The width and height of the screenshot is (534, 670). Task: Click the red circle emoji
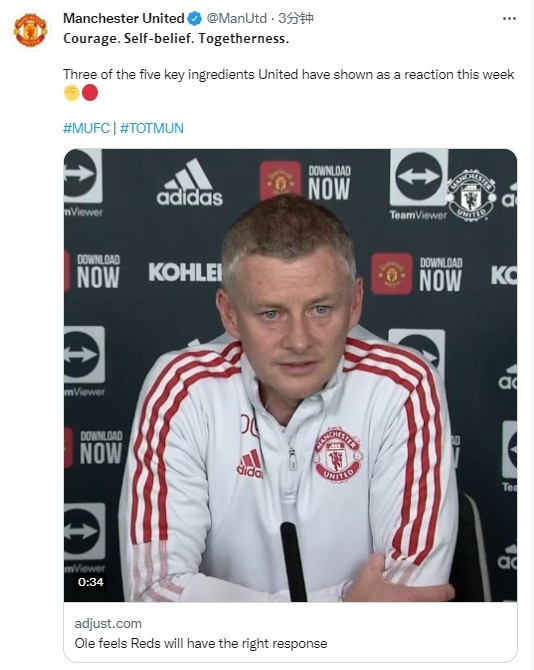[90, 93]
